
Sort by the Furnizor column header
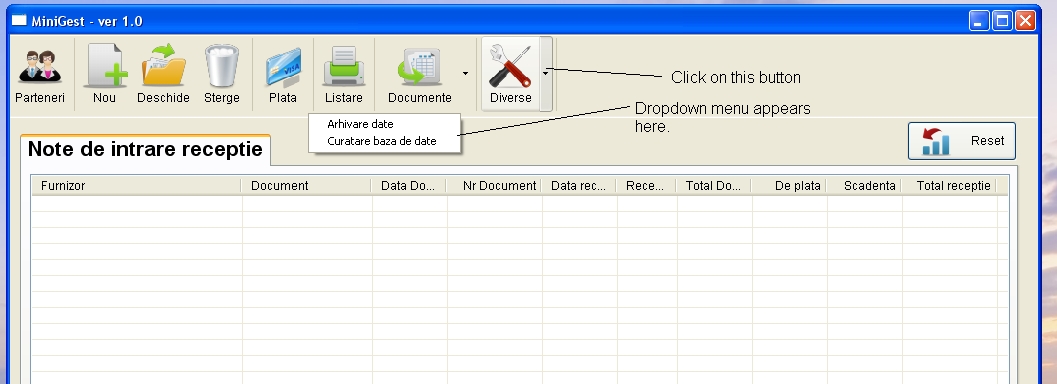136,186
